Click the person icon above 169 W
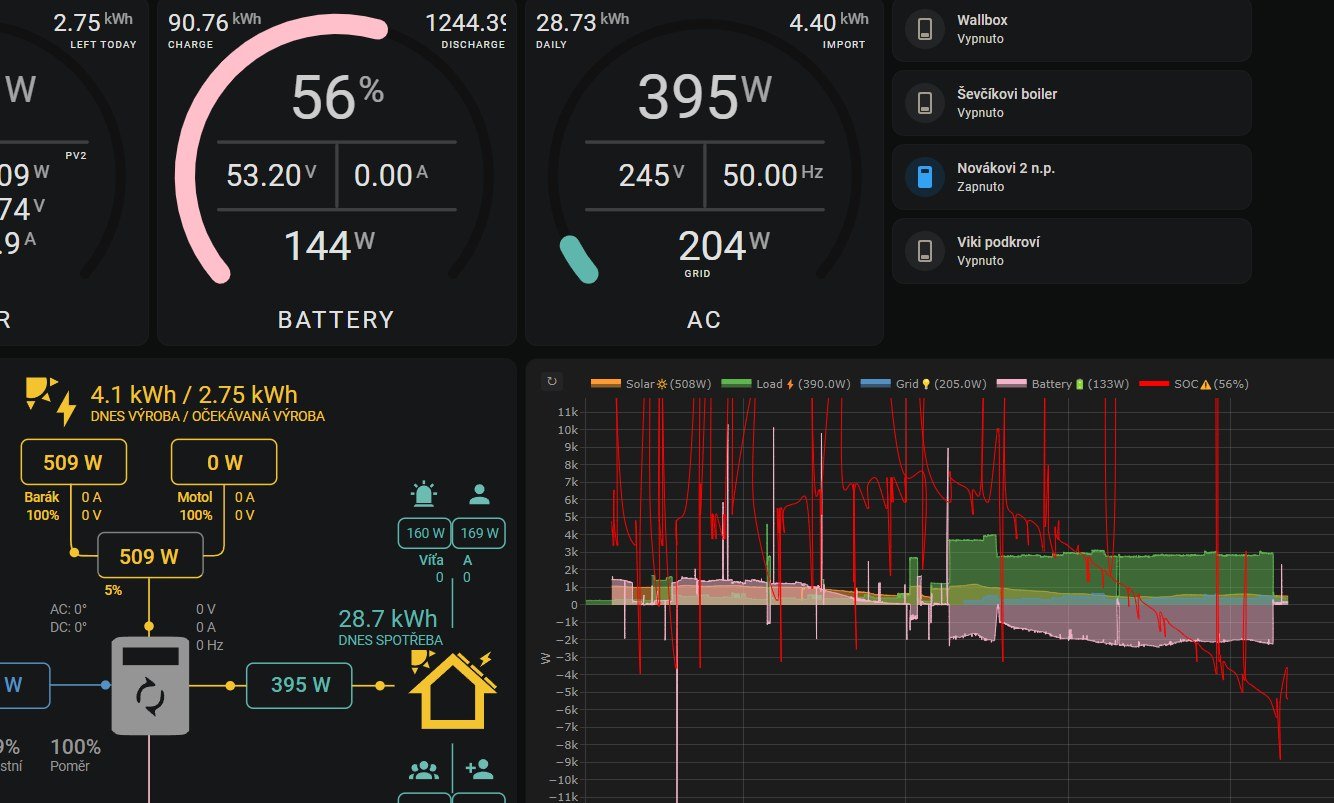The image size is (1334, 803). [479, 494]
